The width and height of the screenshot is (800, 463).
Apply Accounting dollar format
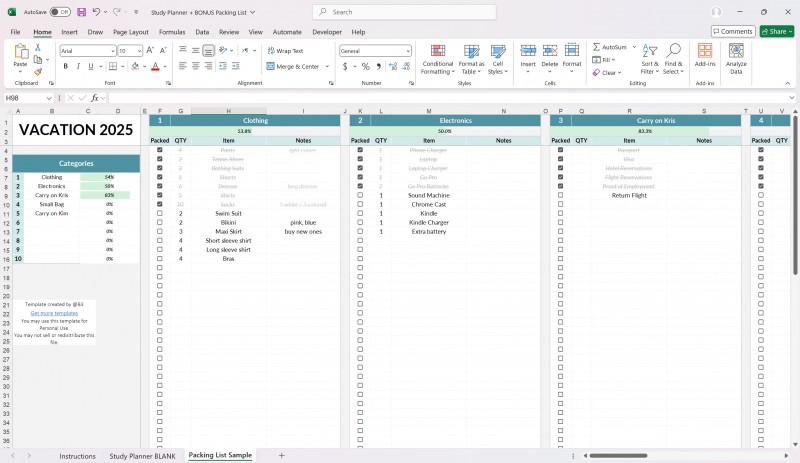click(x=345, y=66)
